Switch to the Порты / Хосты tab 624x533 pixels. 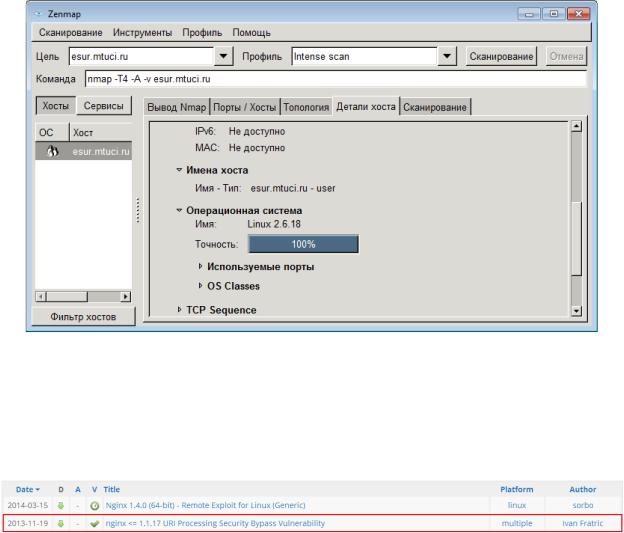pyautogui.click(x=244, y=107)
